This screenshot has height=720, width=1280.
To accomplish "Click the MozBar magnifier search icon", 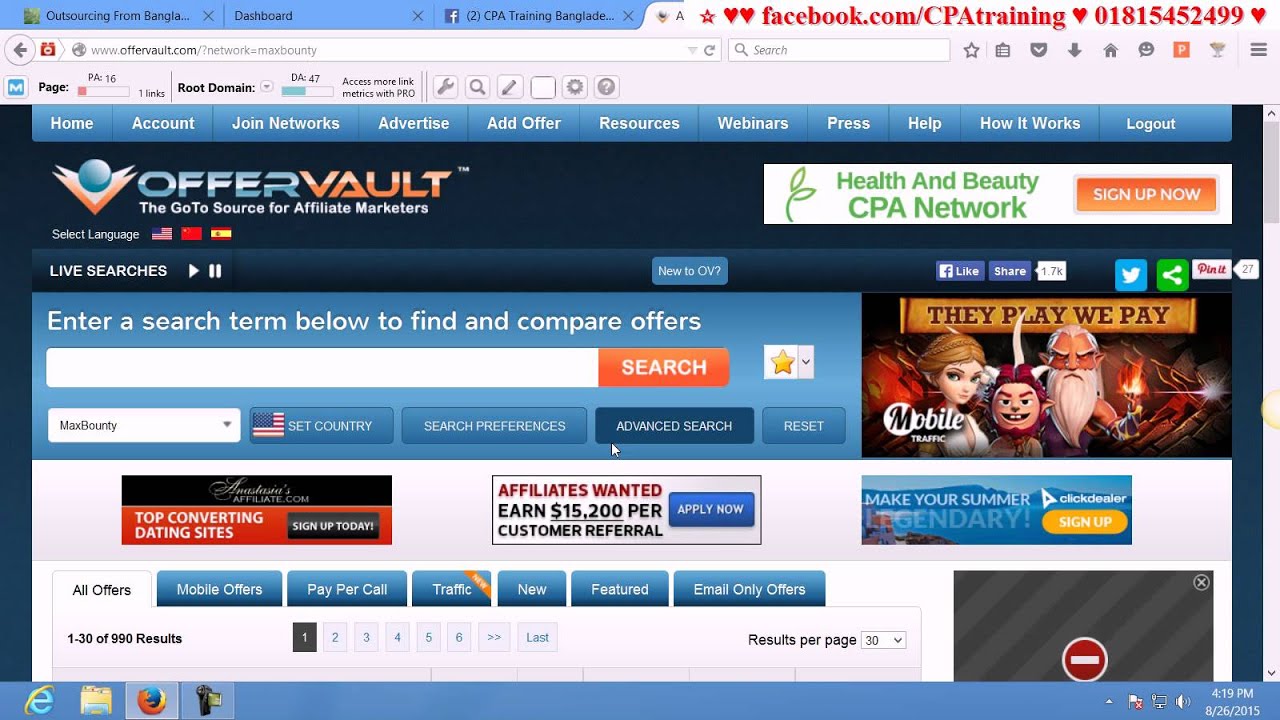I will (x=478, y=87).
